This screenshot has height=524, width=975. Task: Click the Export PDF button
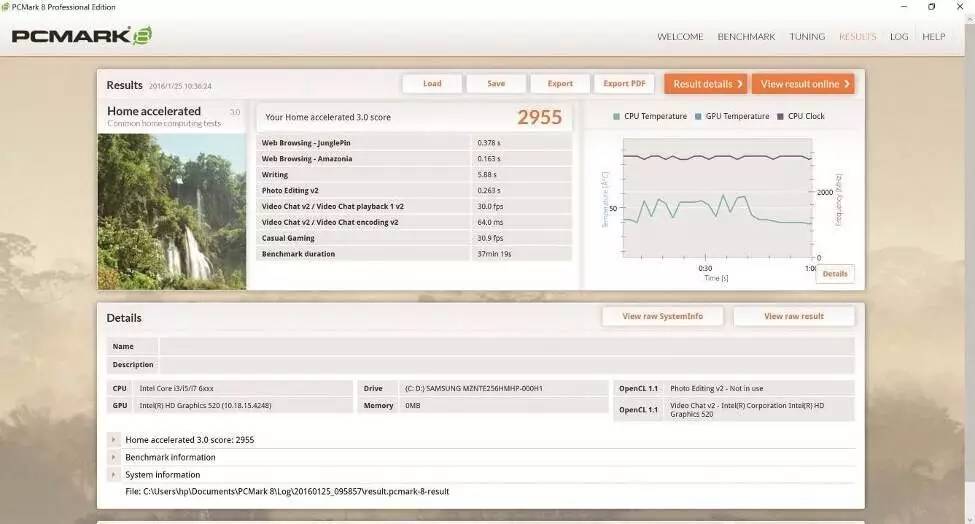click(x=624, y=84)
